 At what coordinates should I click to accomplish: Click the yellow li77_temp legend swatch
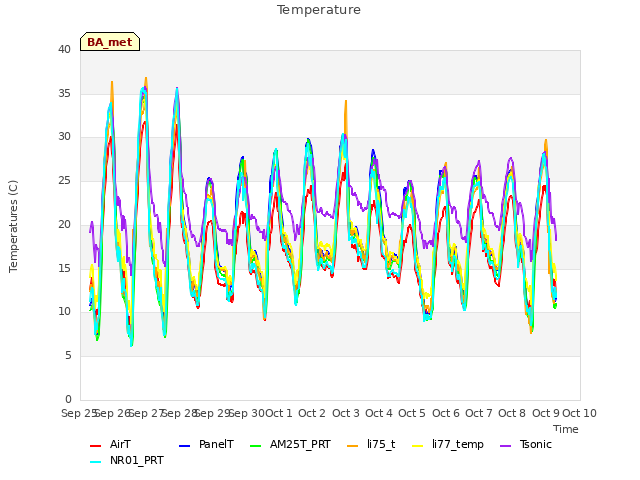[418, 445]
